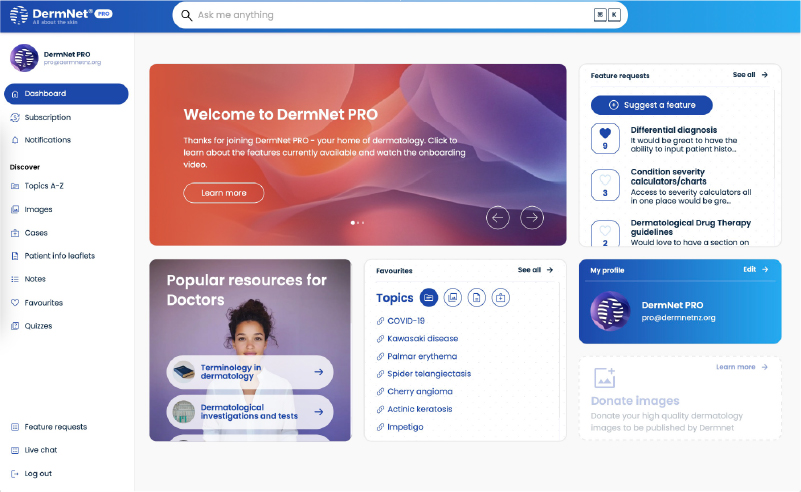Image resolution: width=801 pixels, height=492 pixels.
Task: Click the My profile avatar image
Action: click(x=610, y=311)
